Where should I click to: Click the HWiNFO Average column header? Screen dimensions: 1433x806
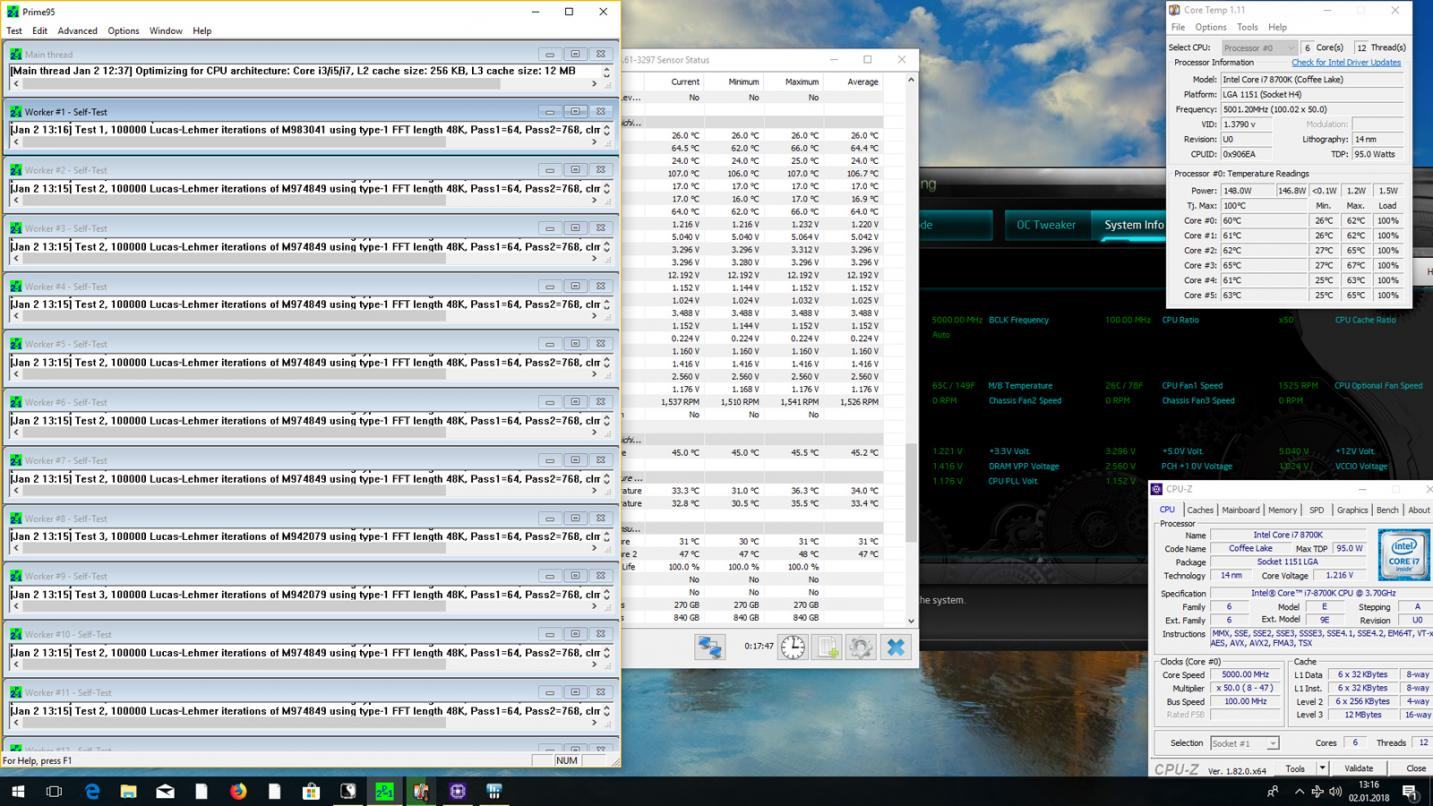(862, 82)
